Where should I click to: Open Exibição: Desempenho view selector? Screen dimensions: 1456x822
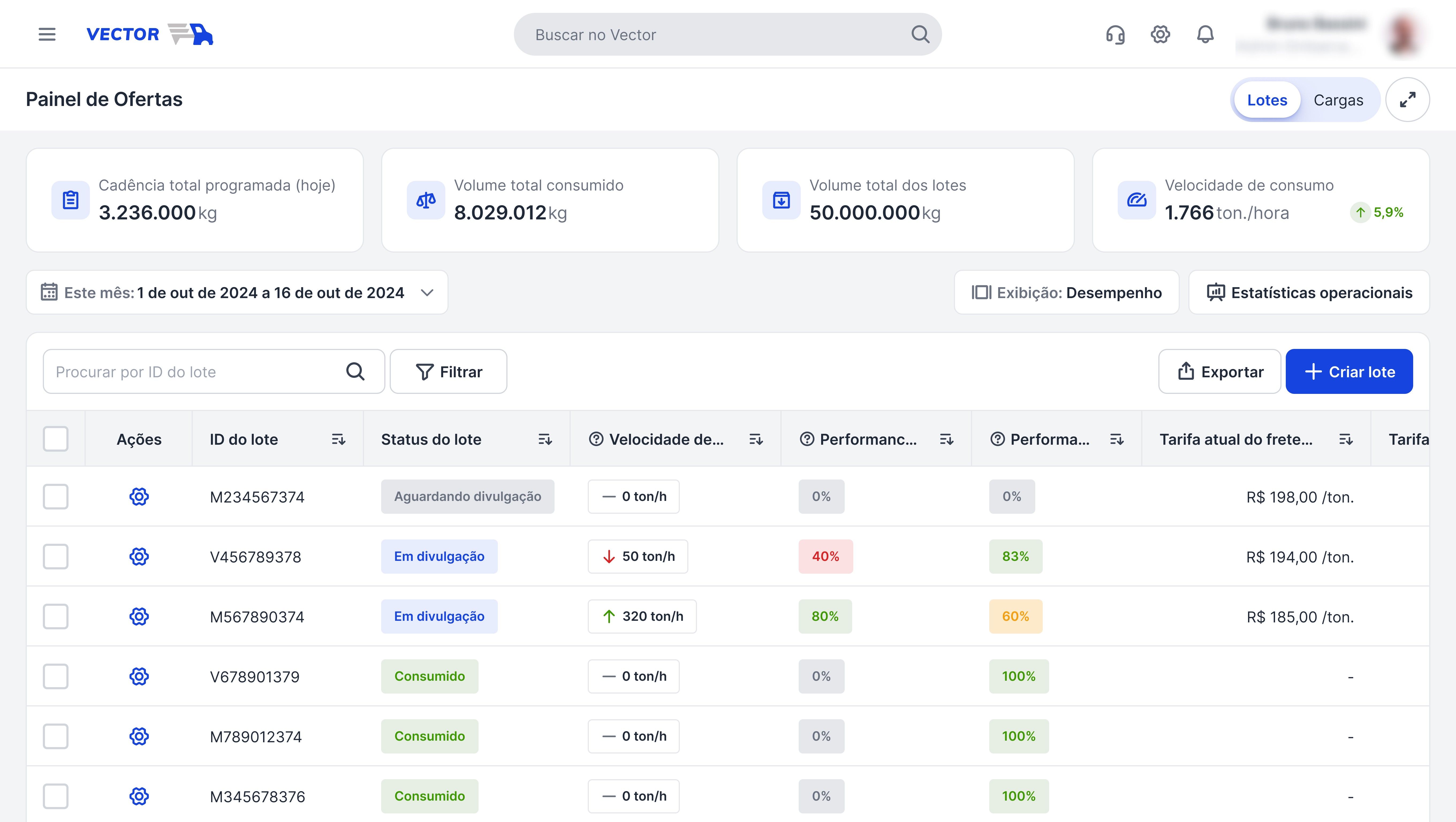[1066, 293]
